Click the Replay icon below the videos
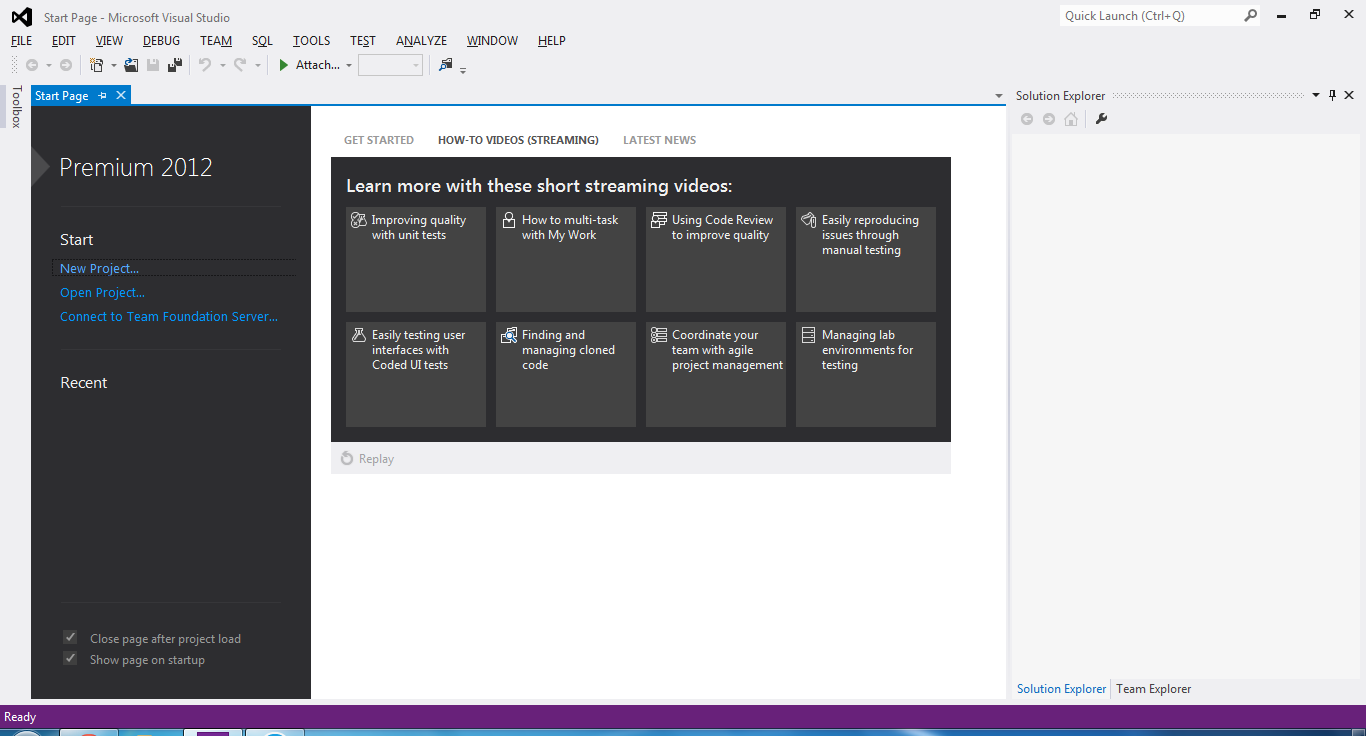This screenshot has width=1366, height=736. [x=347, y=459]
